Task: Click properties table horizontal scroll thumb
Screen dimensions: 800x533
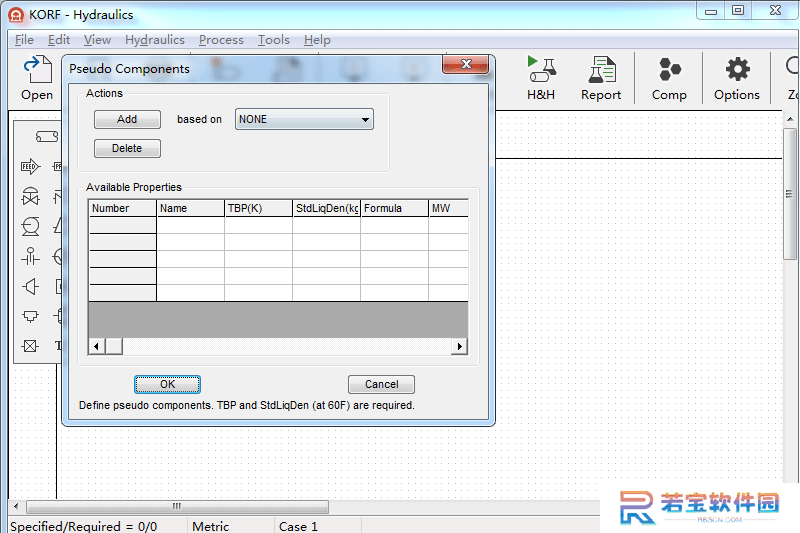Action: tap(114, 346)
